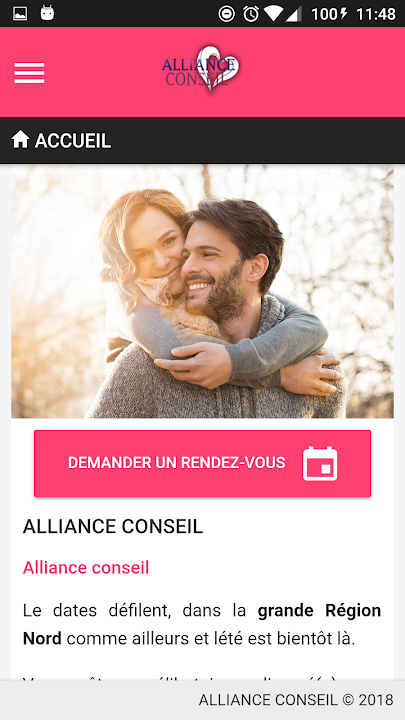The height and width of the screenshot is (720, 405).
Task: Tap the picture icon in status bar
Action: (x=20, y=14)
